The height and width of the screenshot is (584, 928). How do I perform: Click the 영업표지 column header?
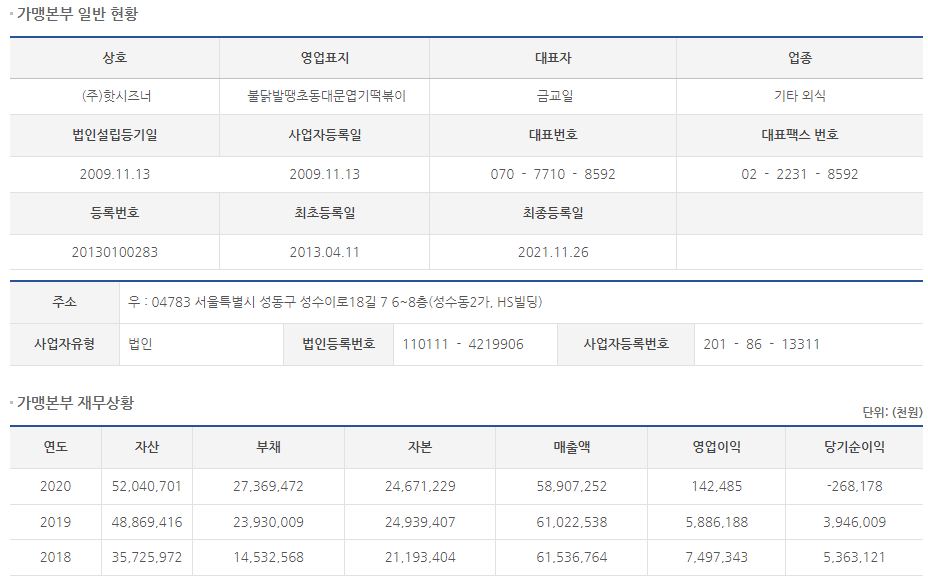coord(324,58)
